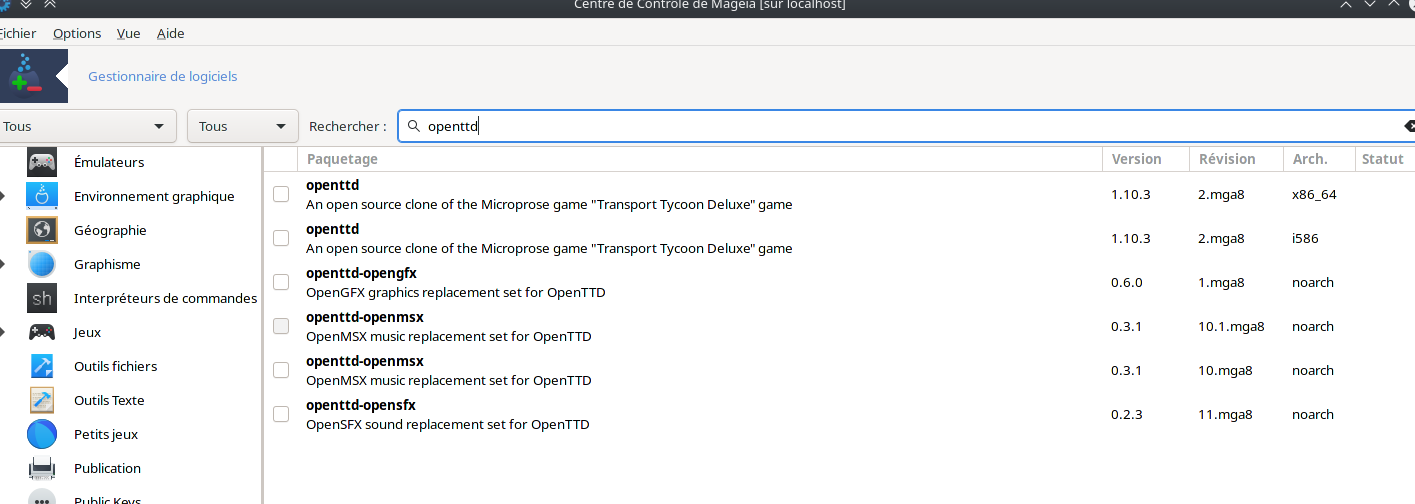The width and height of the screenshot is (1415, 504).
Task: Click the 1.mga8 revision cell
Action: tap(1221, 282)
